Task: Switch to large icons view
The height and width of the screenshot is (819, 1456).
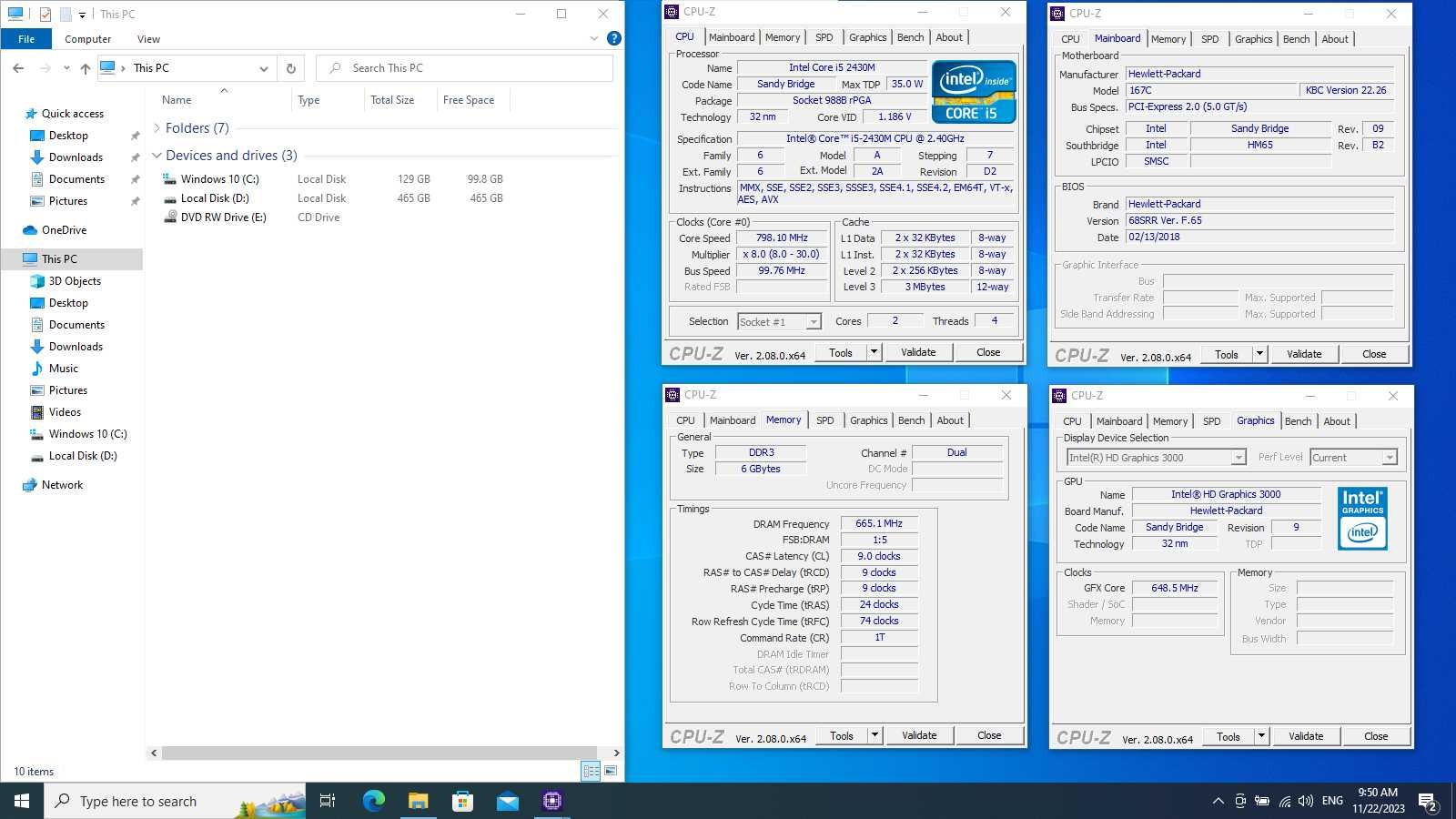Action: click(611, 771)
